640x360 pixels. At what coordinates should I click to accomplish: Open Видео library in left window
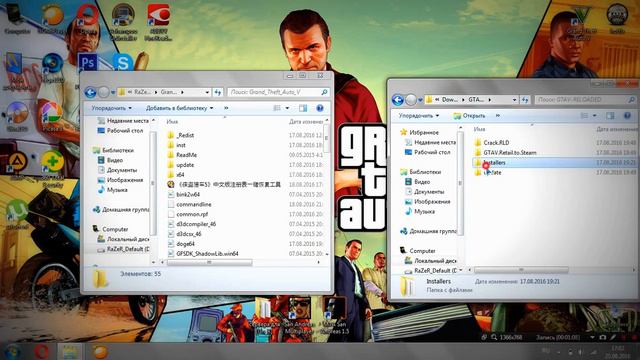coord(115,160)
